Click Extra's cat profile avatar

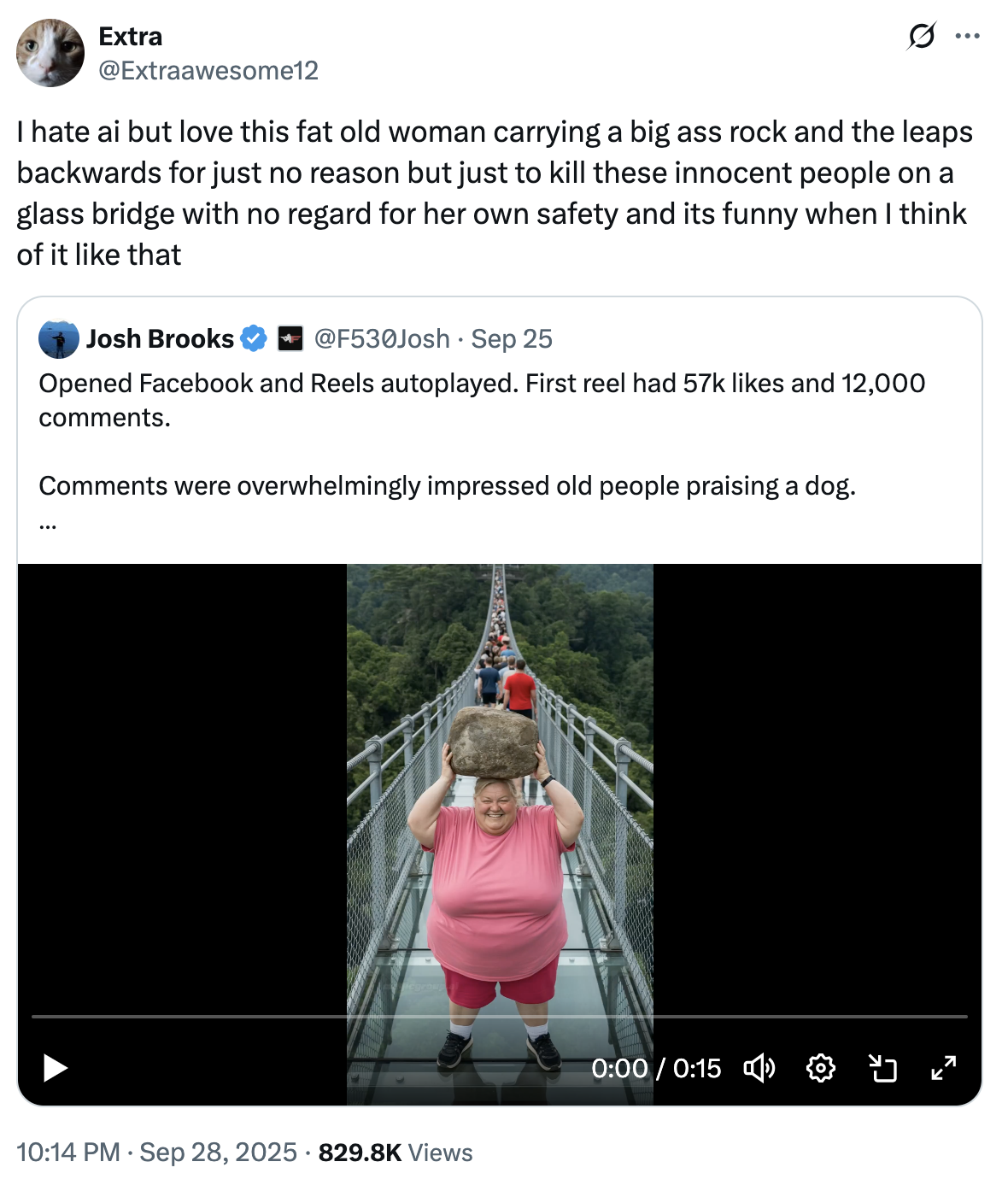(50, 53)
